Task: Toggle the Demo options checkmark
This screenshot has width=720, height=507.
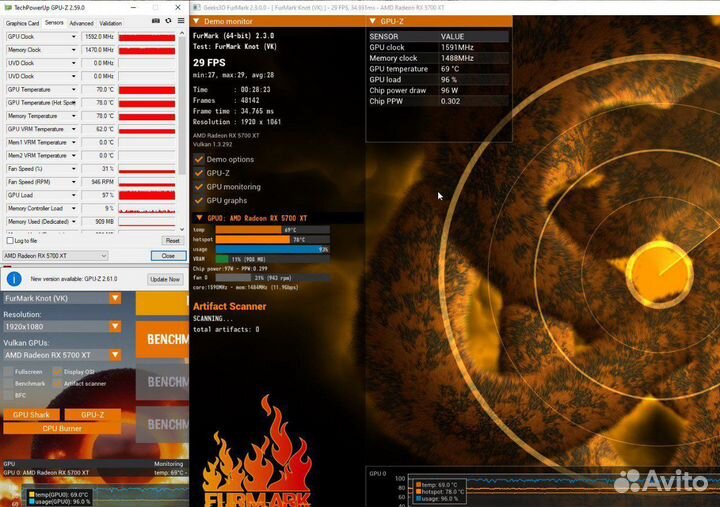Action: [x=199, y=159]
